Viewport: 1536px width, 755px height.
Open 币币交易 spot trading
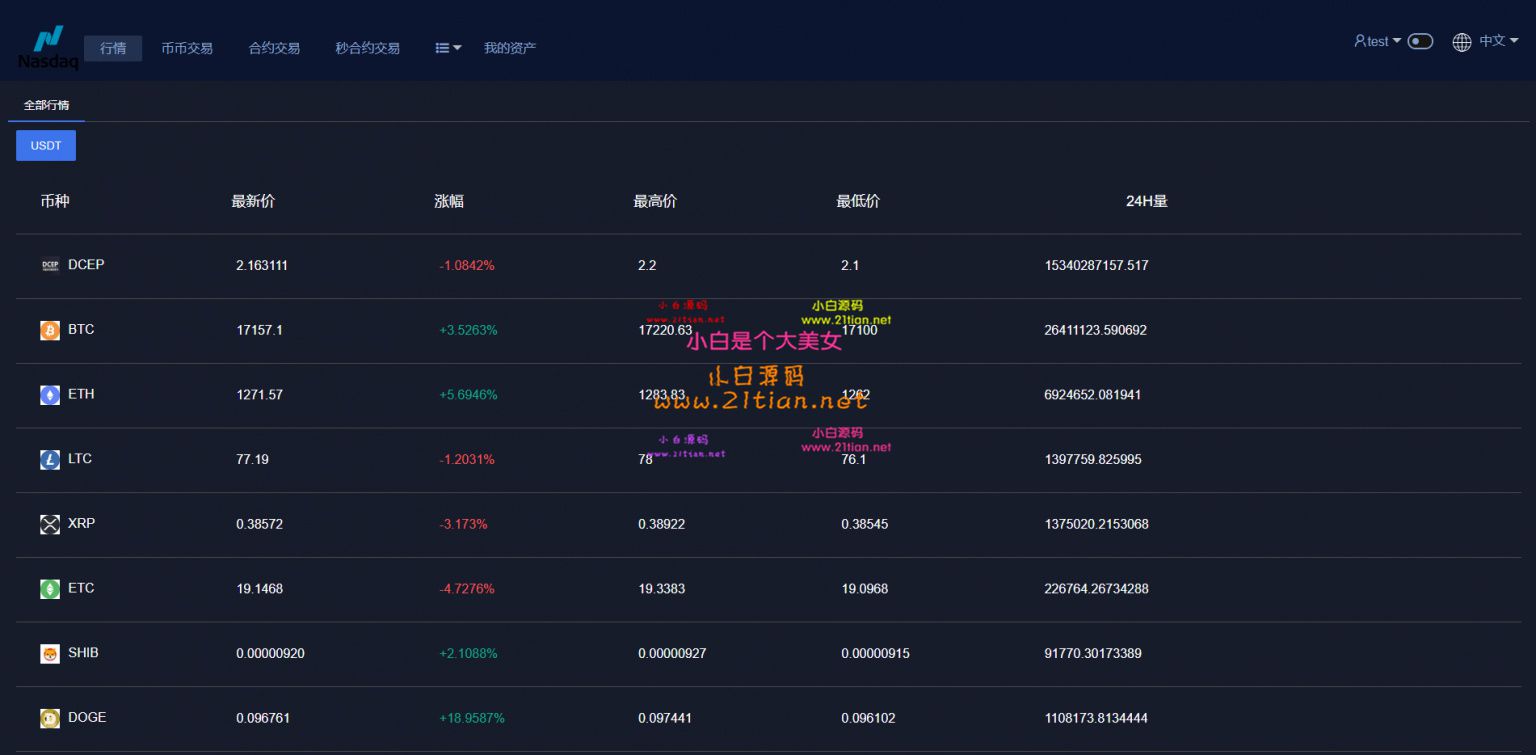187,48
